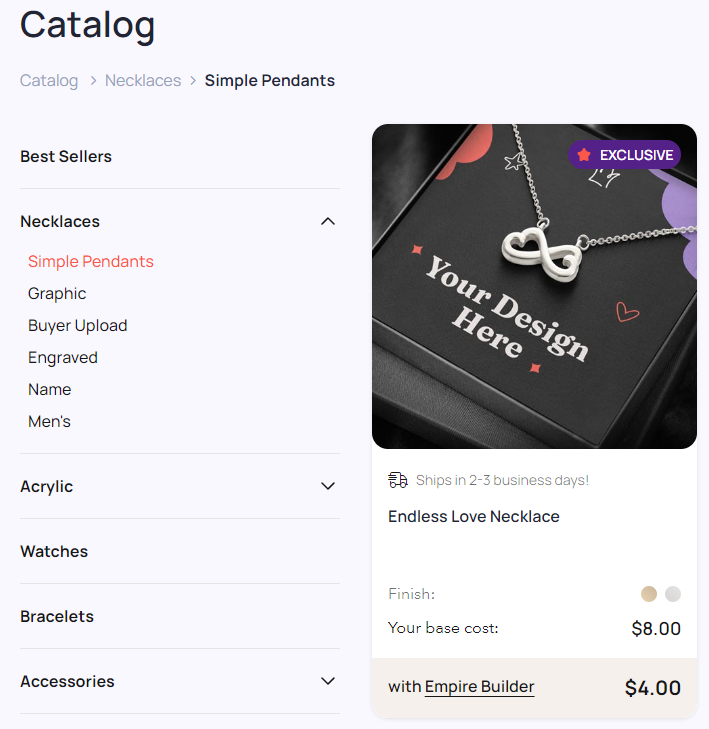Screen dimensions: 709x729
Task: Select the gold finish swatch
Action: click(649, 594)
